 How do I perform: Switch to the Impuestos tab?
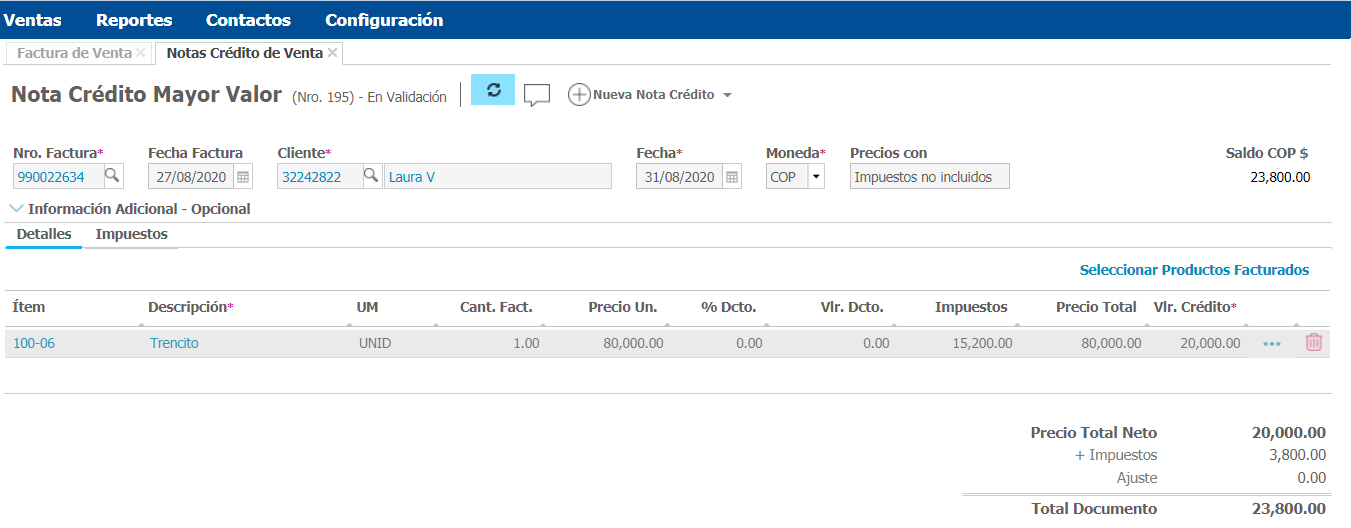pos(131,234)
